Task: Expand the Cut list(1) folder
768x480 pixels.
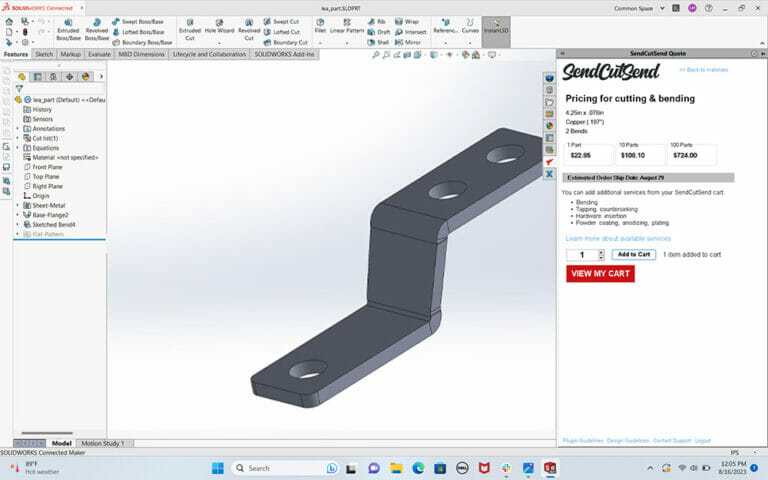Action: pyautogui.click(x=17, y=138)
